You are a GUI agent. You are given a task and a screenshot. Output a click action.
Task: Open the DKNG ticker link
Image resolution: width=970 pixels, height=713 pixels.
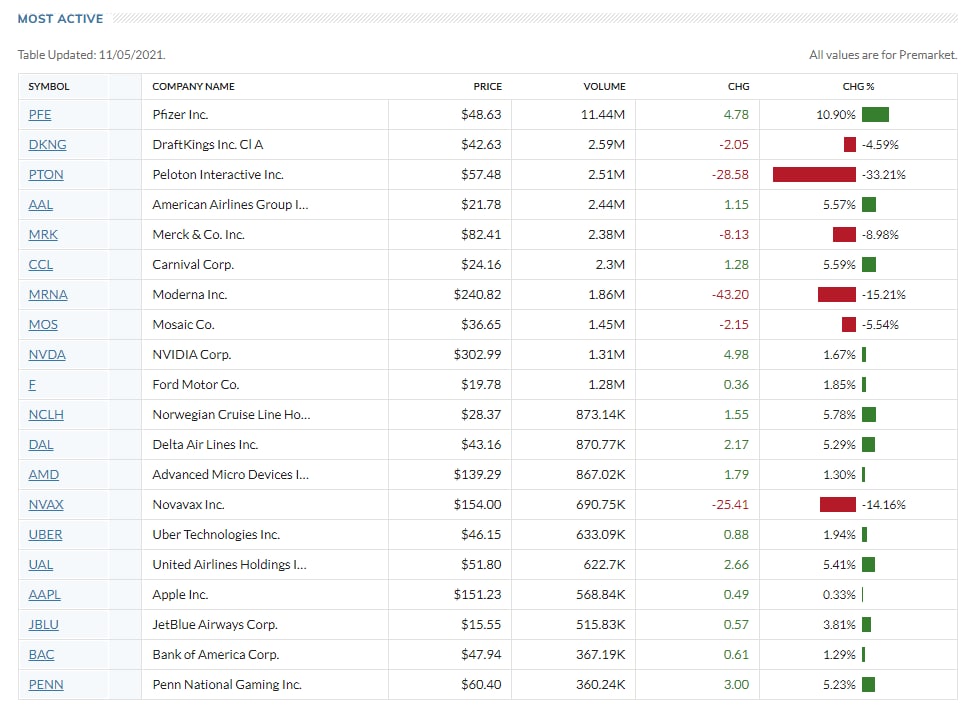coord(47,145)
